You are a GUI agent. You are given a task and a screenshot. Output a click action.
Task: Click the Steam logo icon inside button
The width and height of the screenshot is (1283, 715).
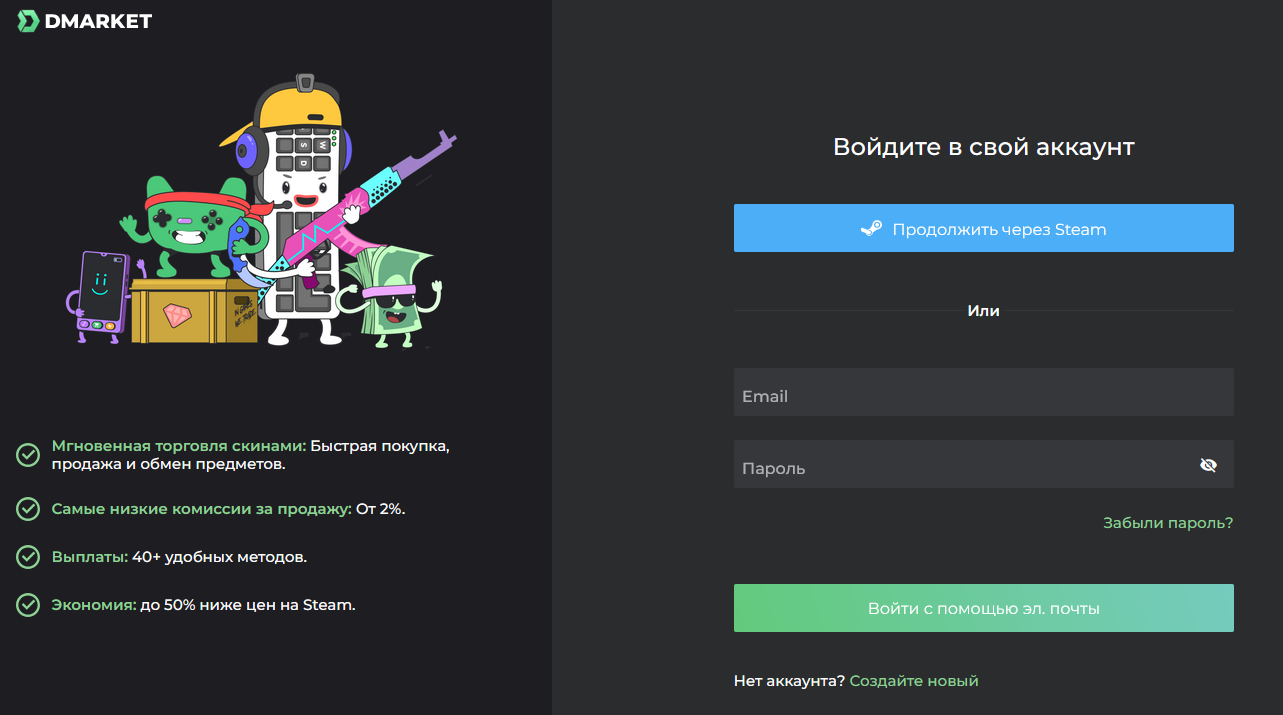tap(871, 229)
